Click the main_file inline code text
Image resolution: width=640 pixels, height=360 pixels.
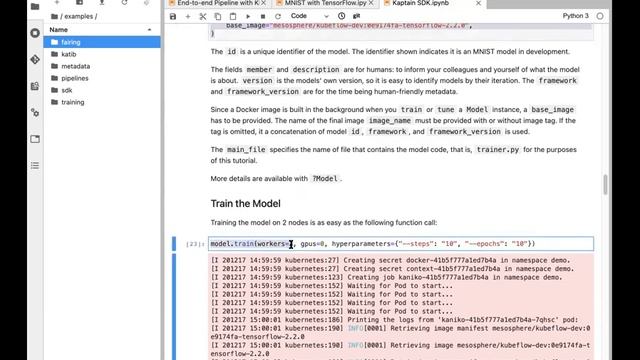(246, 150)
